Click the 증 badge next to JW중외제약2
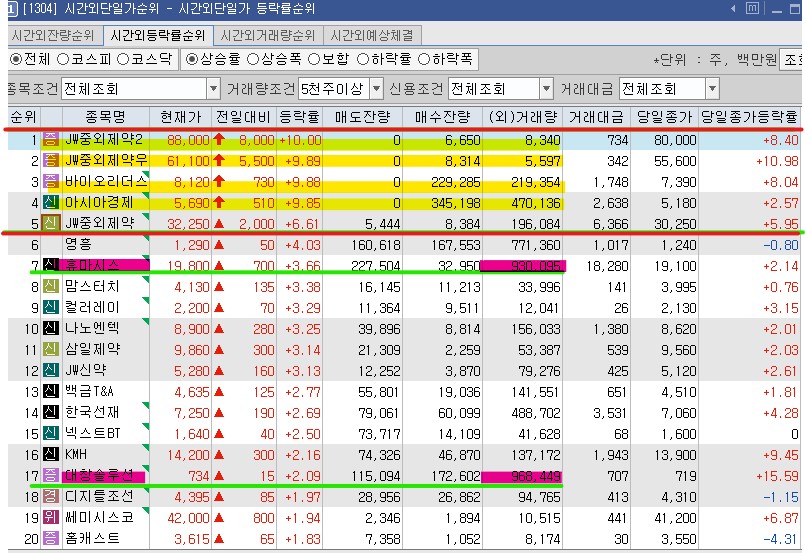The width and height of the screenshot is (805, 553). 50,139
